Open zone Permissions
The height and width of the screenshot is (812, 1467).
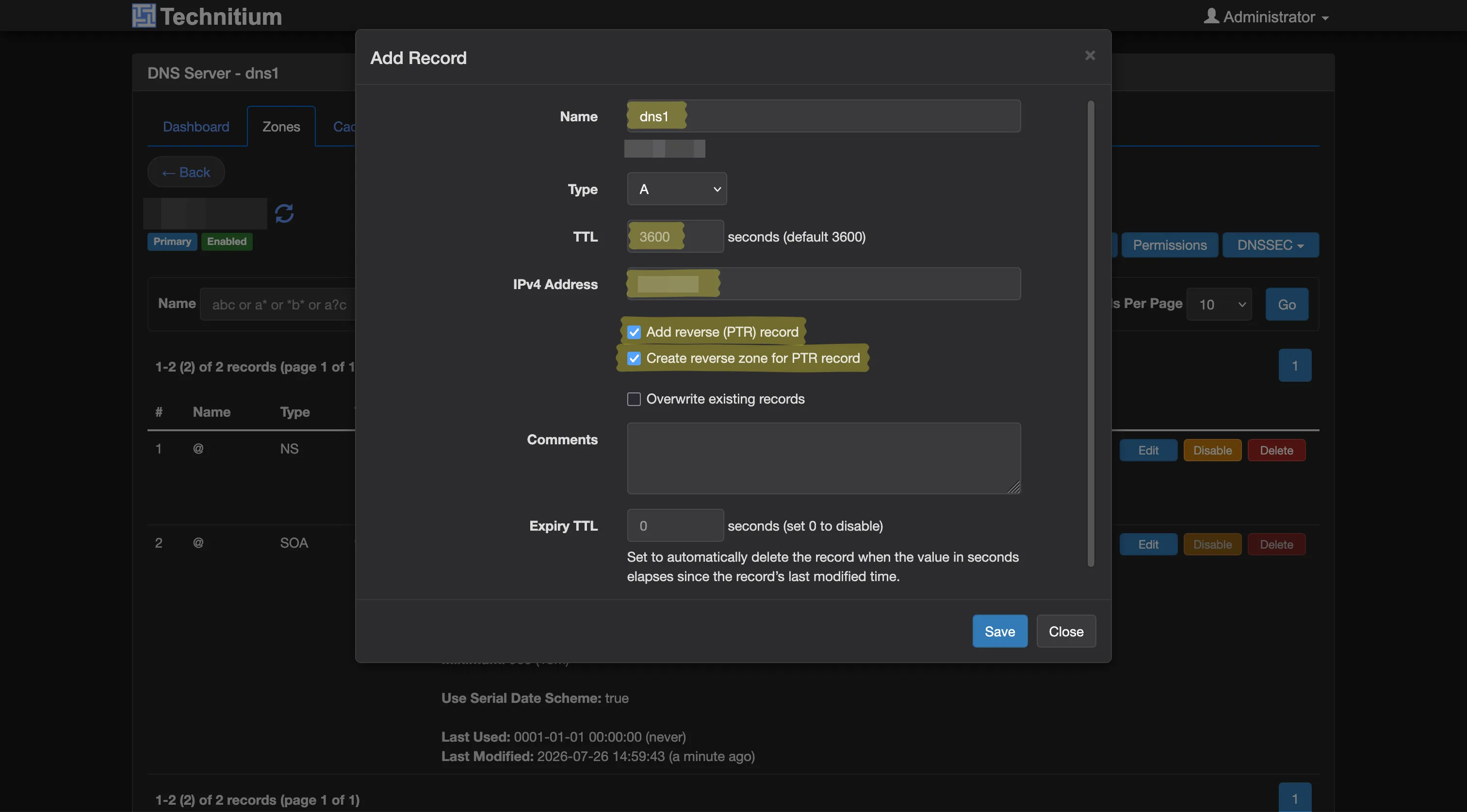tap(1169, 245)
